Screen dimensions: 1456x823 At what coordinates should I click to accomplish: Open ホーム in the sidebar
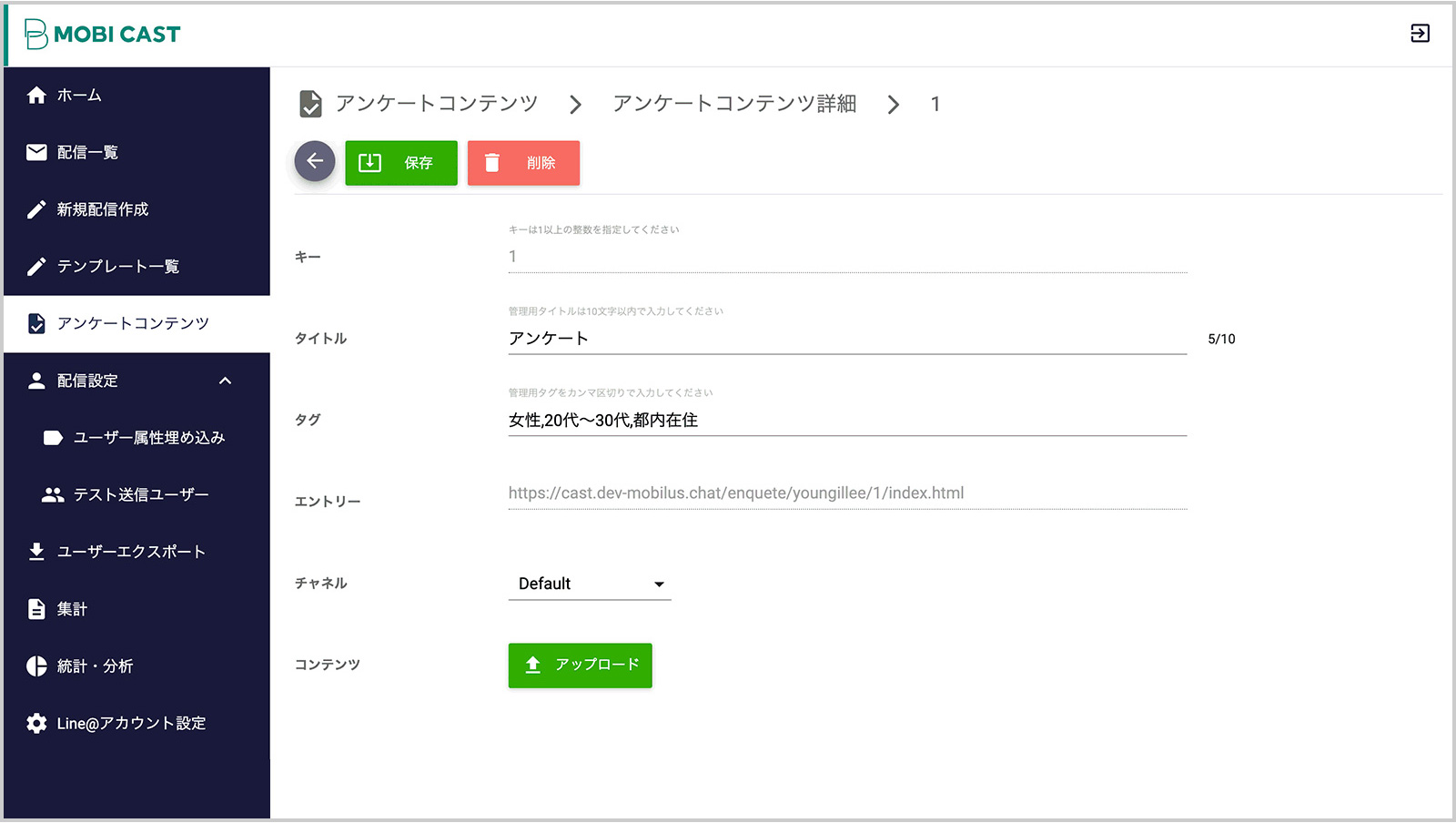tap(136, 95)
